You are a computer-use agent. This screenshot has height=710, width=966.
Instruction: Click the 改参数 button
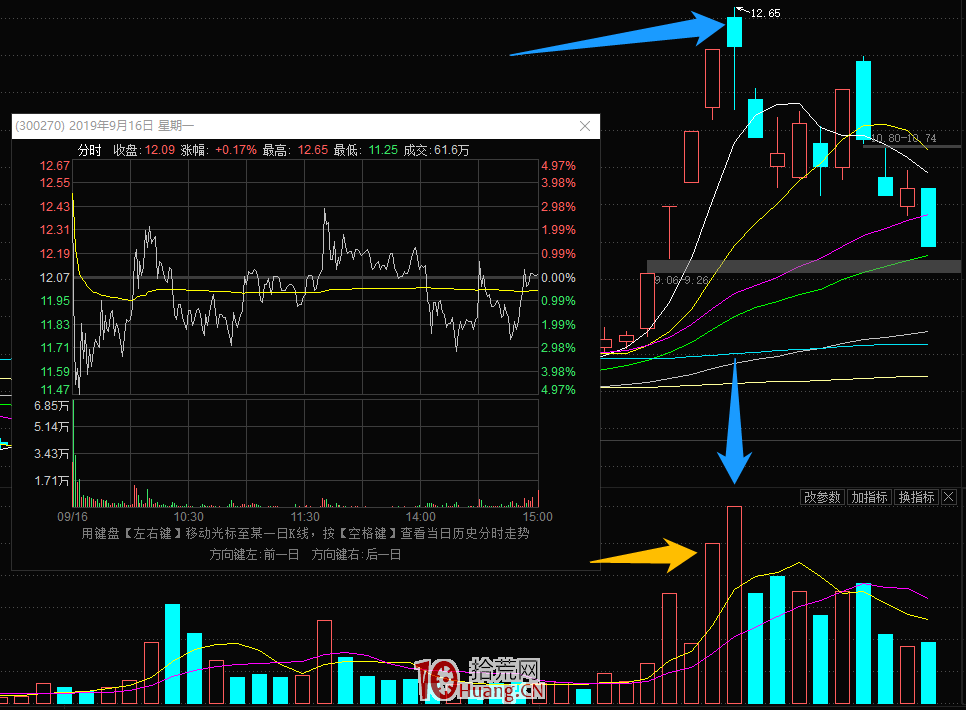tap(822, 497)
